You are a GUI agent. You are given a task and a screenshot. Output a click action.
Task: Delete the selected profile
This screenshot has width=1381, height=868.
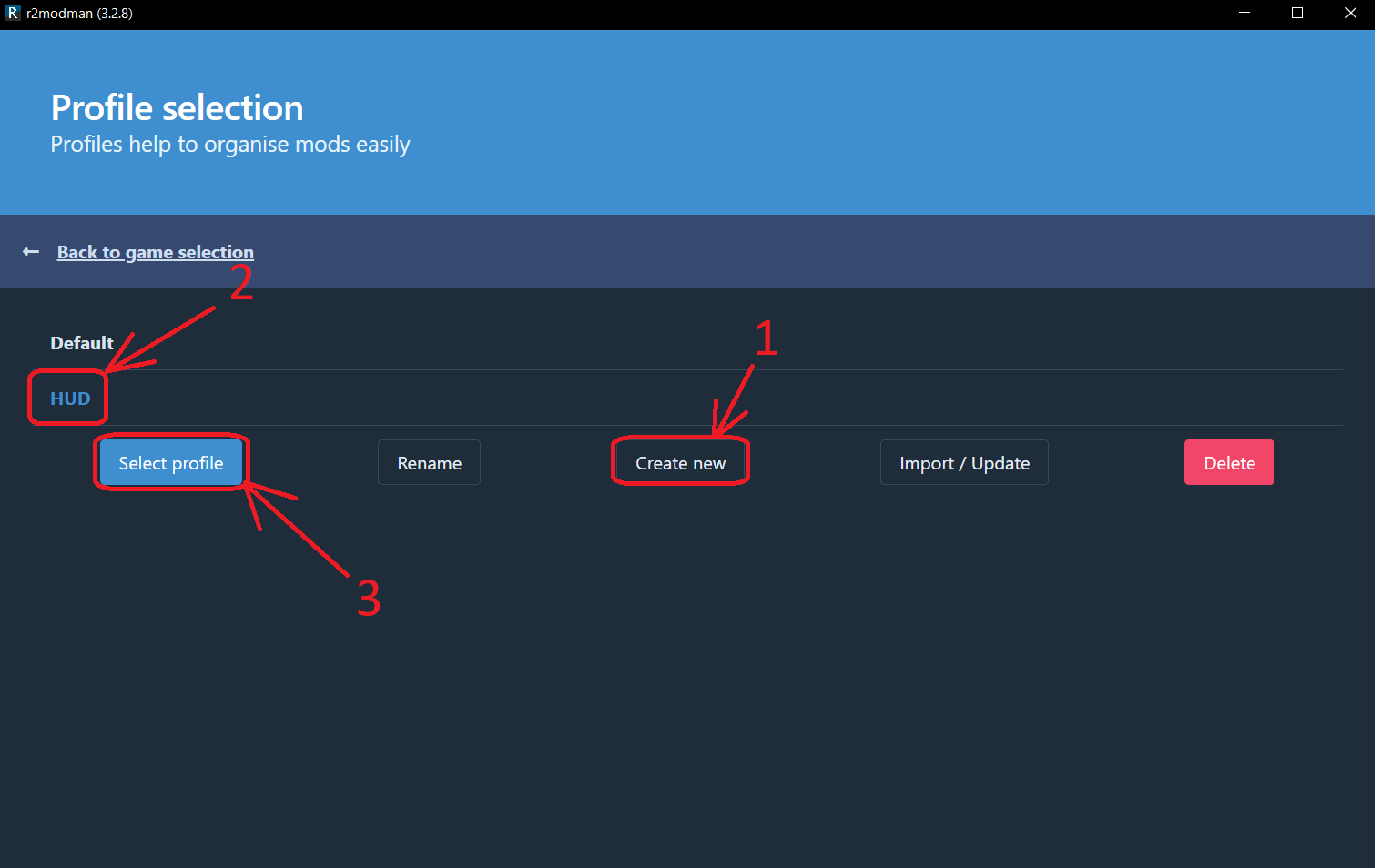(x=1229, y=463)
